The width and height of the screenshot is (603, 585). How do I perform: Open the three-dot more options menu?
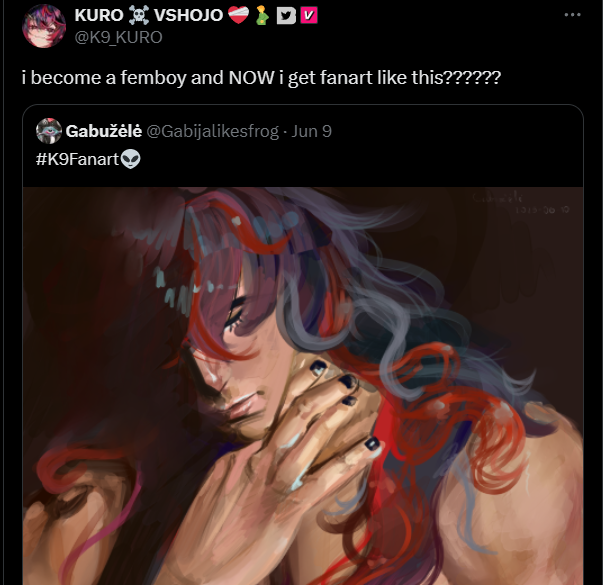[572, 15]
